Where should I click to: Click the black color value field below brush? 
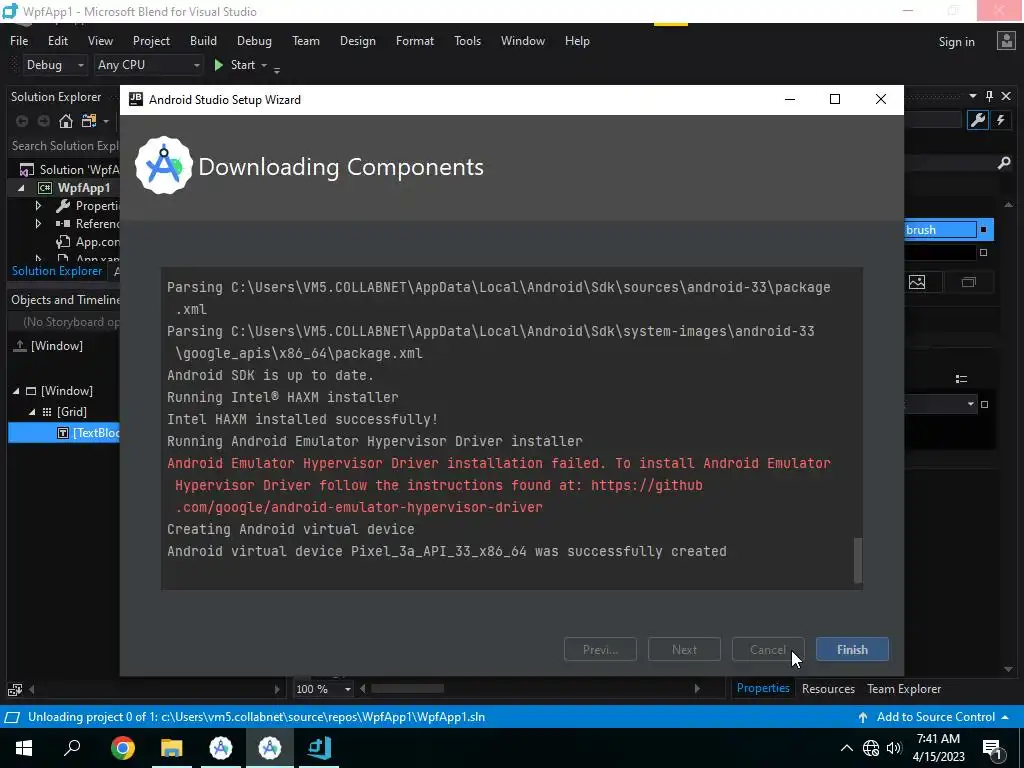pyautogui.click(x=940, y=252)
